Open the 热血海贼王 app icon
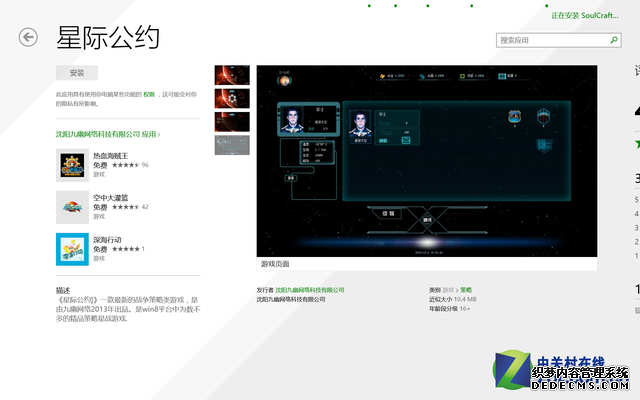The image size is (640, 400). (72, 165)
